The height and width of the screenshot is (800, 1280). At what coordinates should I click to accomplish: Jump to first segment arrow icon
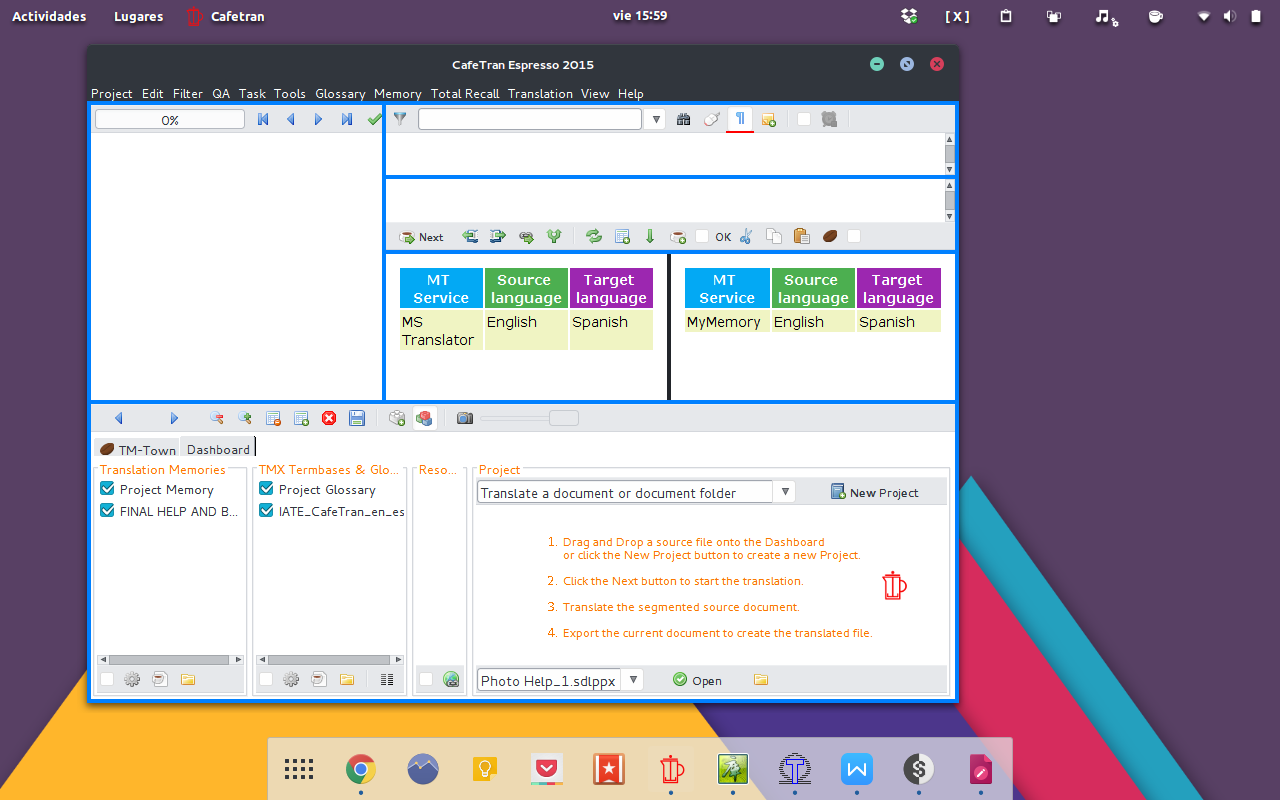[x=263, y=119]
